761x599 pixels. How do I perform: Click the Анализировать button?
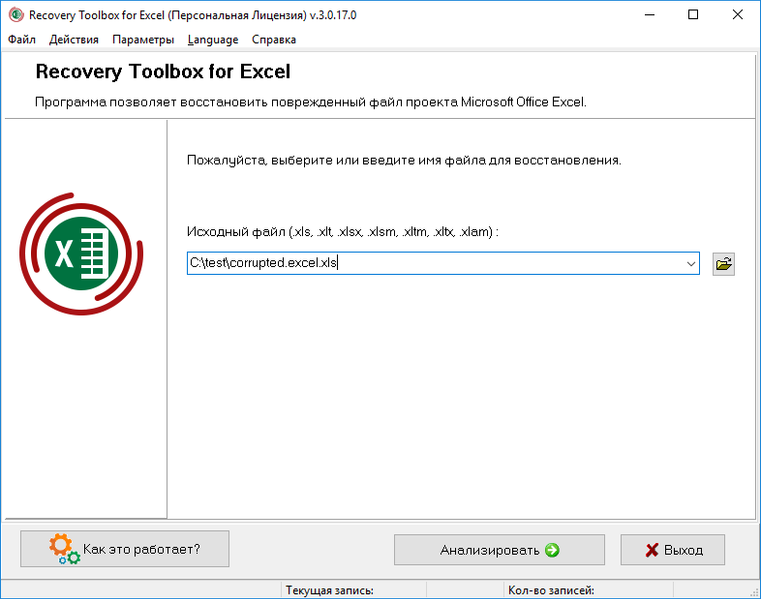point(499,550)
